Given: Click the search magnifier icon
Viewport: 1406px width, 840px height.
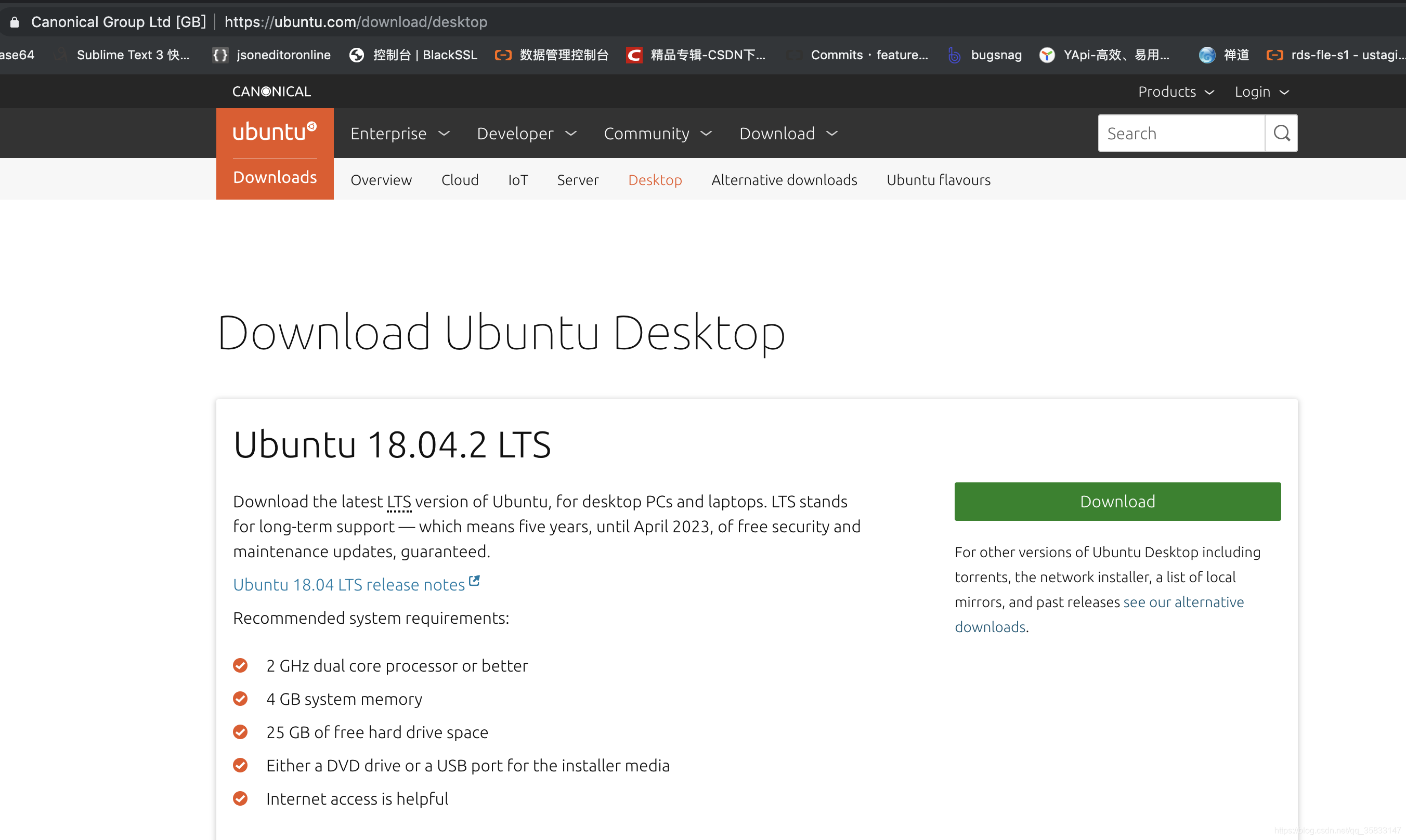Looking at the screenshot, I should [x=1281, y=134].
